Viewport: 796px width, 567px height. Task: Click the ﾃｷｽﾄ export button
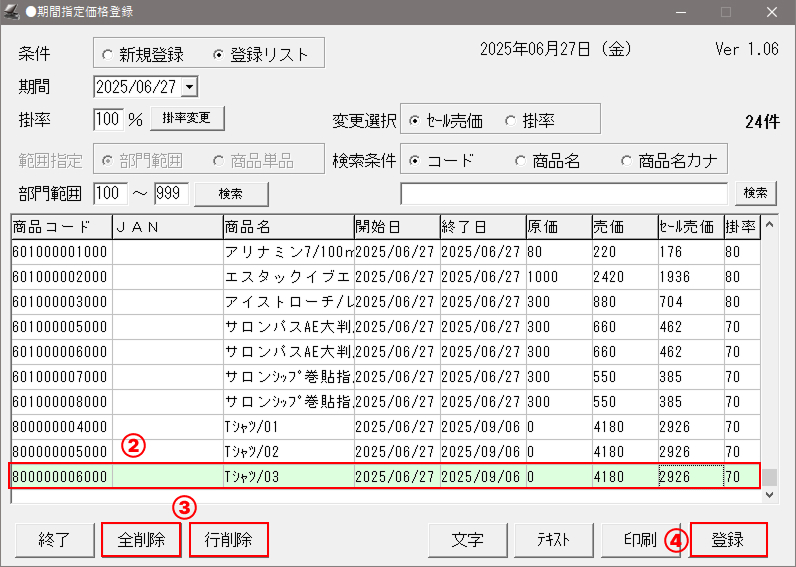(554, 540)
